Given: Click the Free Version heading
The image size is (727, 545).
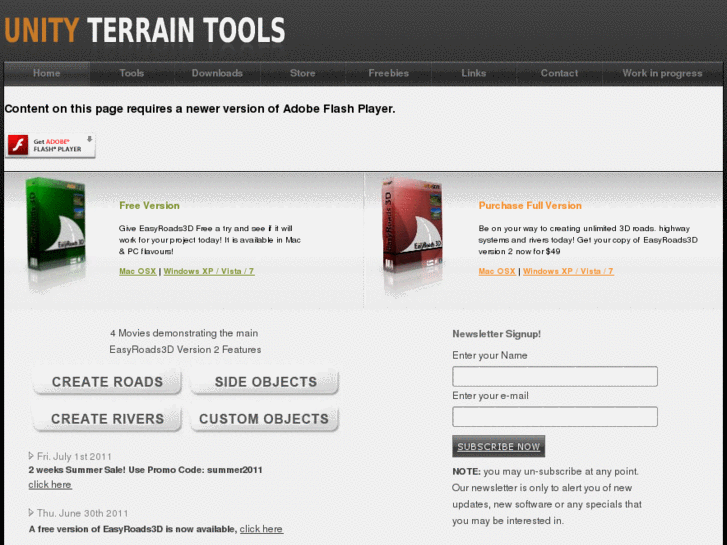Looking at the screenshot, I should [x=149, y=205].
